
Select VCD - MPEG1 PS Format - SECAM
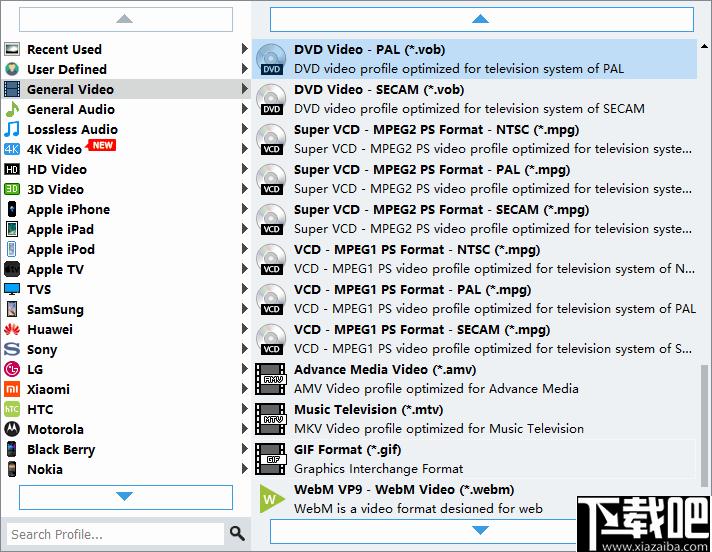click(475, 339)
